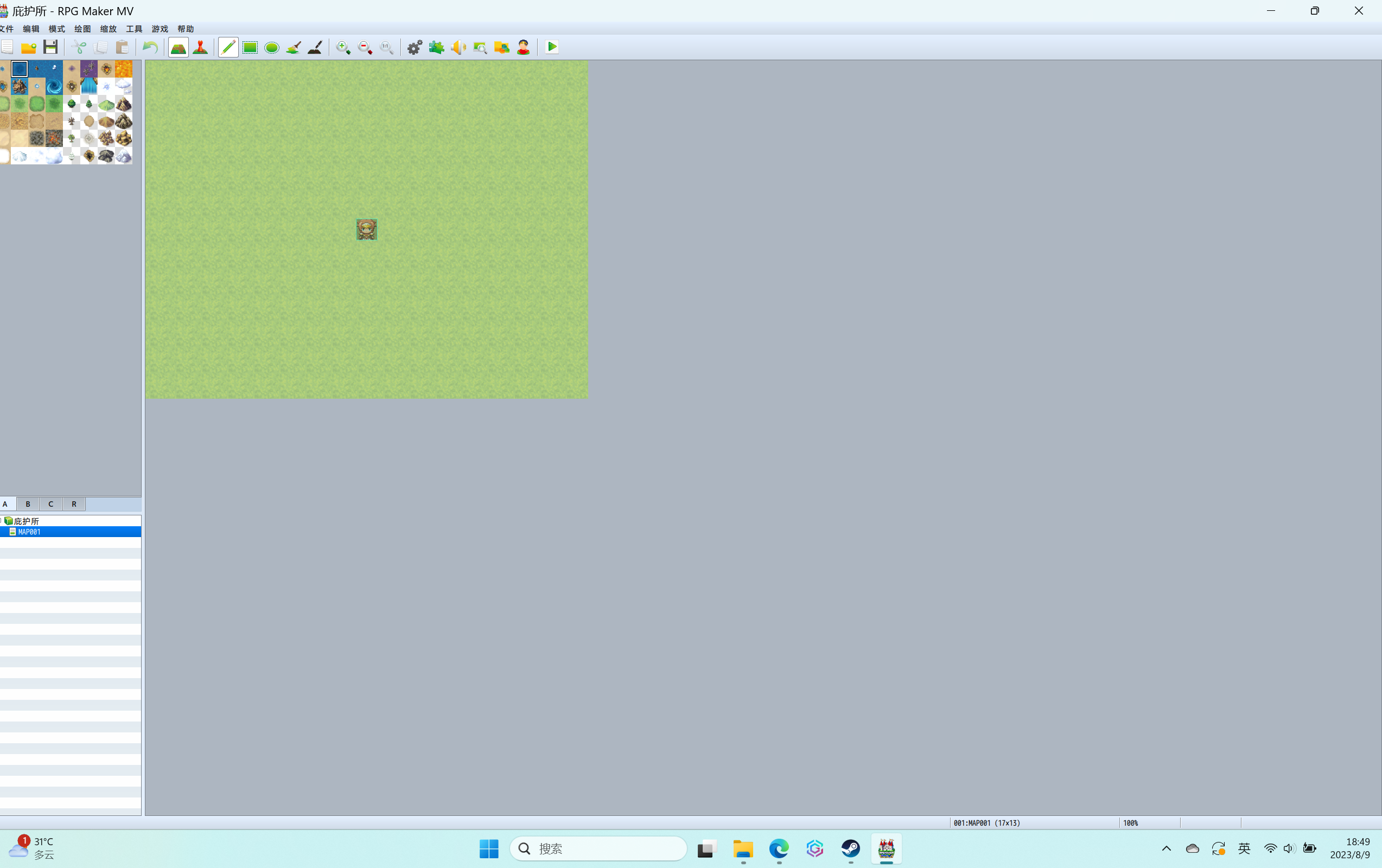This screenshot has width=1382, height=868.
Task: Pick the whirlpool water tile in palette
Action: pos(54,87)
